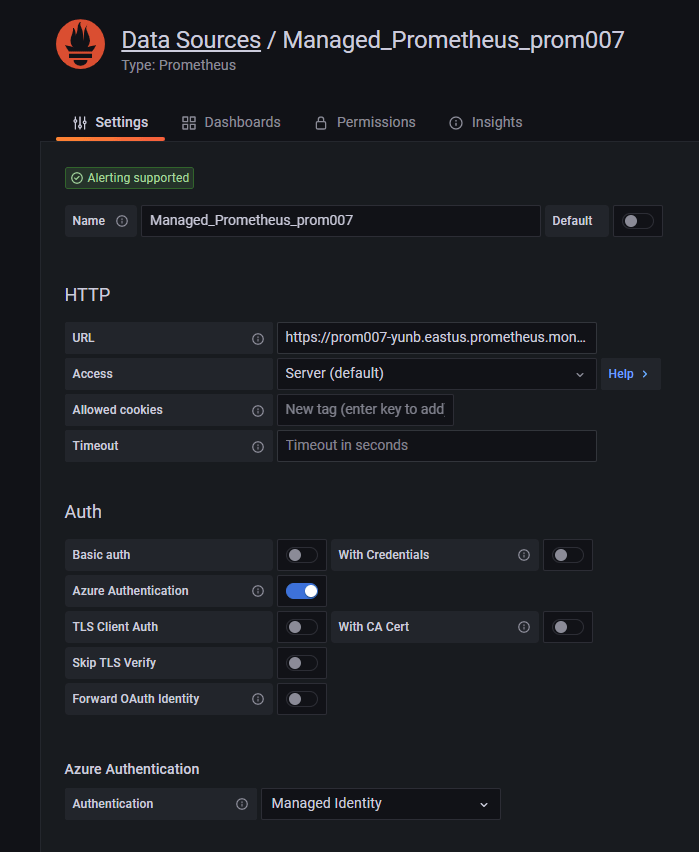The width and height of the screenshot is (699, 852).
Task: Expand the Help section next to Access
Action: click(x=629, y=374)
